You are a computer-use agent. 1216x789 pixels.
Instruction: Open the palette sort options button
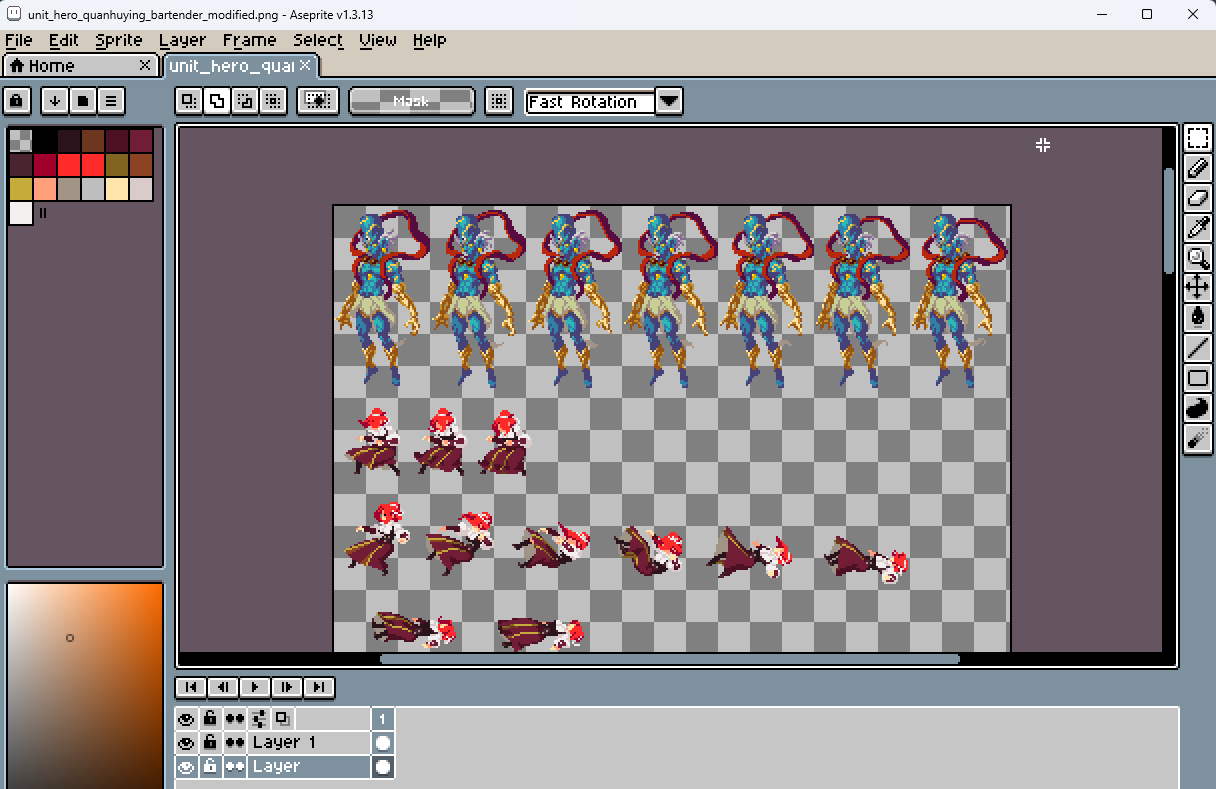click(x=55, y=100)
